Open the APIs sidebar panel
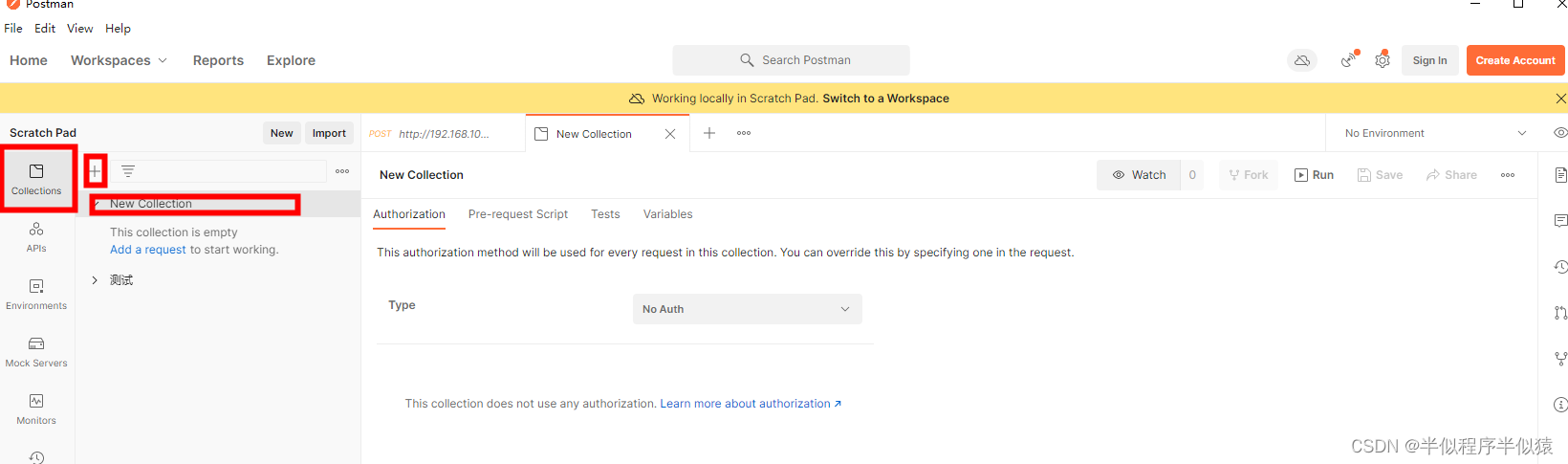This screenshot has height=464, width=1568. click(x=36, y=236)
